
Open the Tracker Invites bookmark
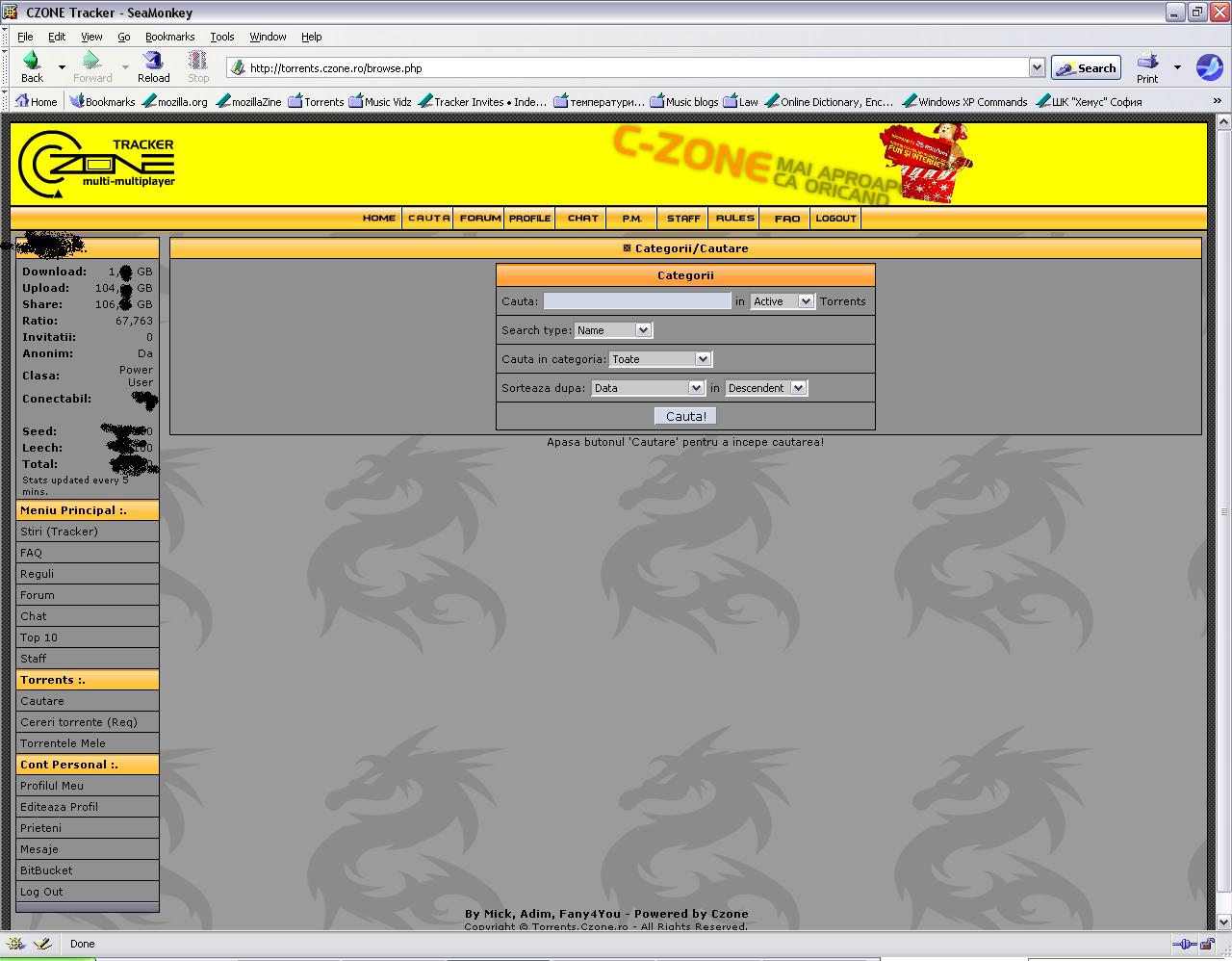click(x=482, y=101)
